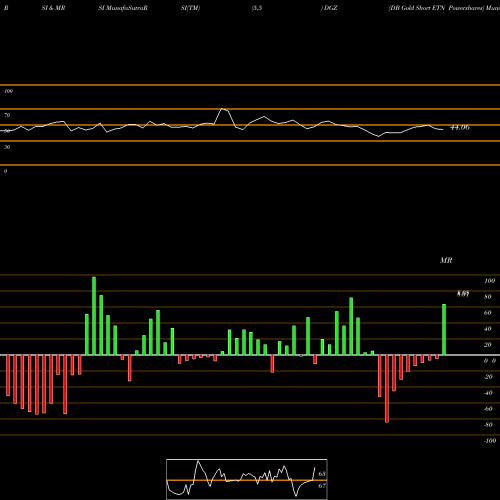Click the 67 label in mini chart
The width and height of the screenshot is (500, 500).
[322, 486]
